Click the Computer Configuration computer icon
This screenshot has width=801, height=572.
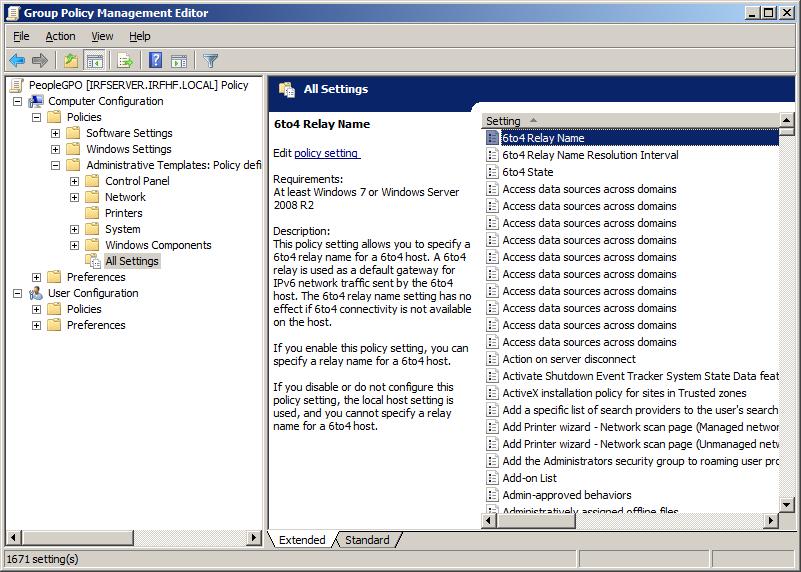(36, 101)
